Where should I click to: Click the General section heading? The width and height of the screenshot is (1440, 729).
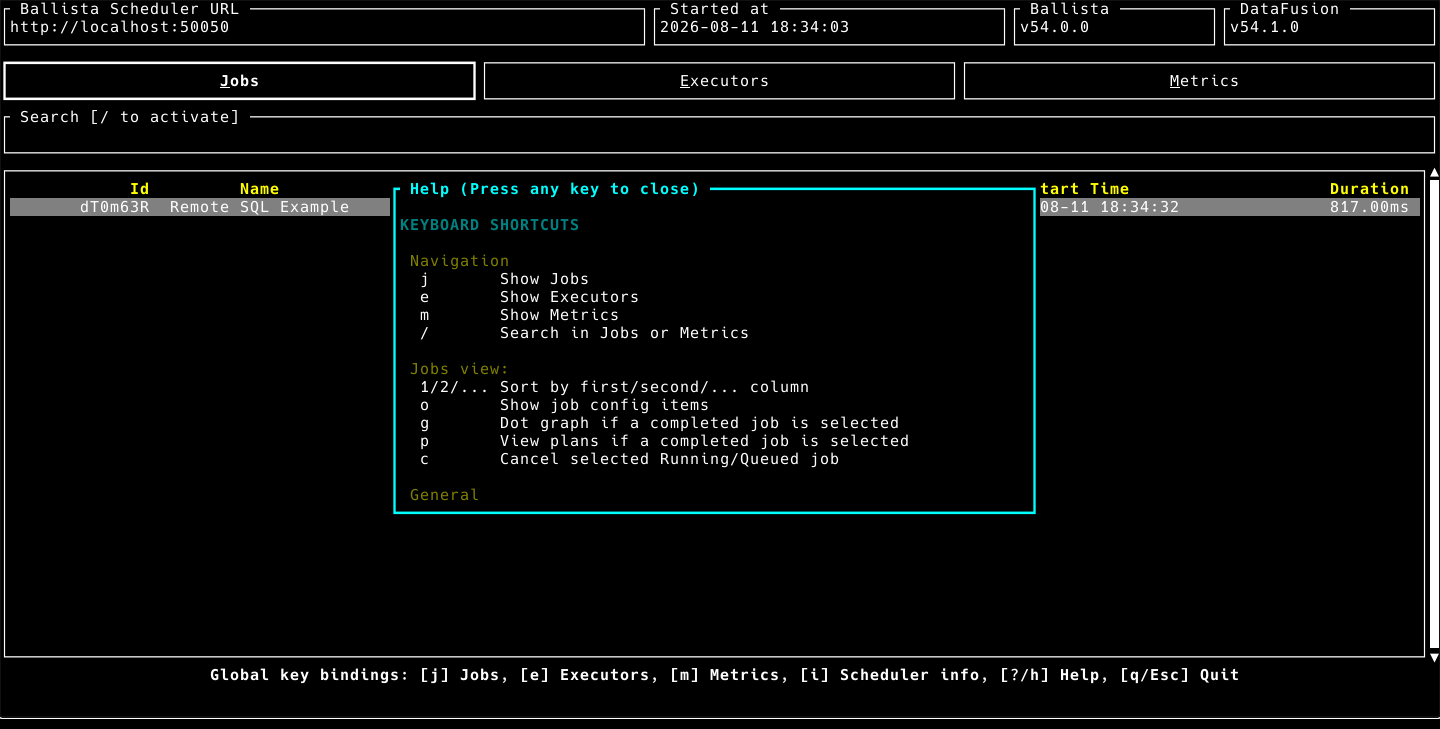click(x=445, y=495)
